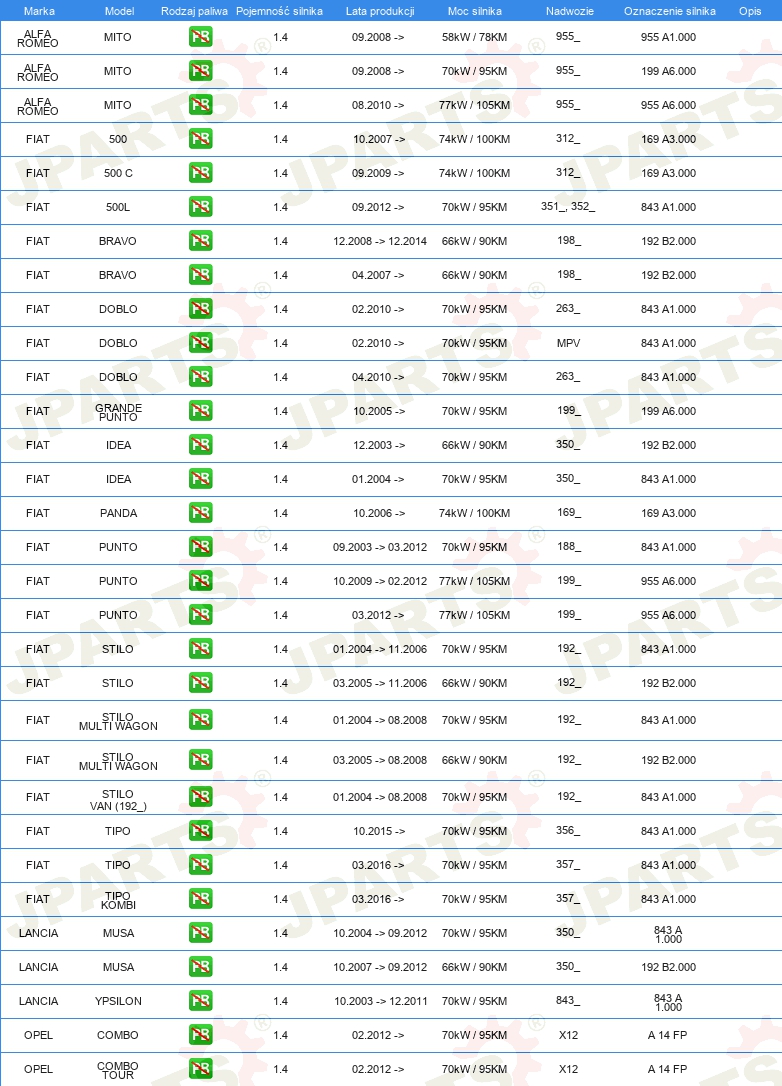Viewport: 782px width, 1086px height.
Task: Click fuel icon for Idea 01.2004 row
Action: (201, 479)
